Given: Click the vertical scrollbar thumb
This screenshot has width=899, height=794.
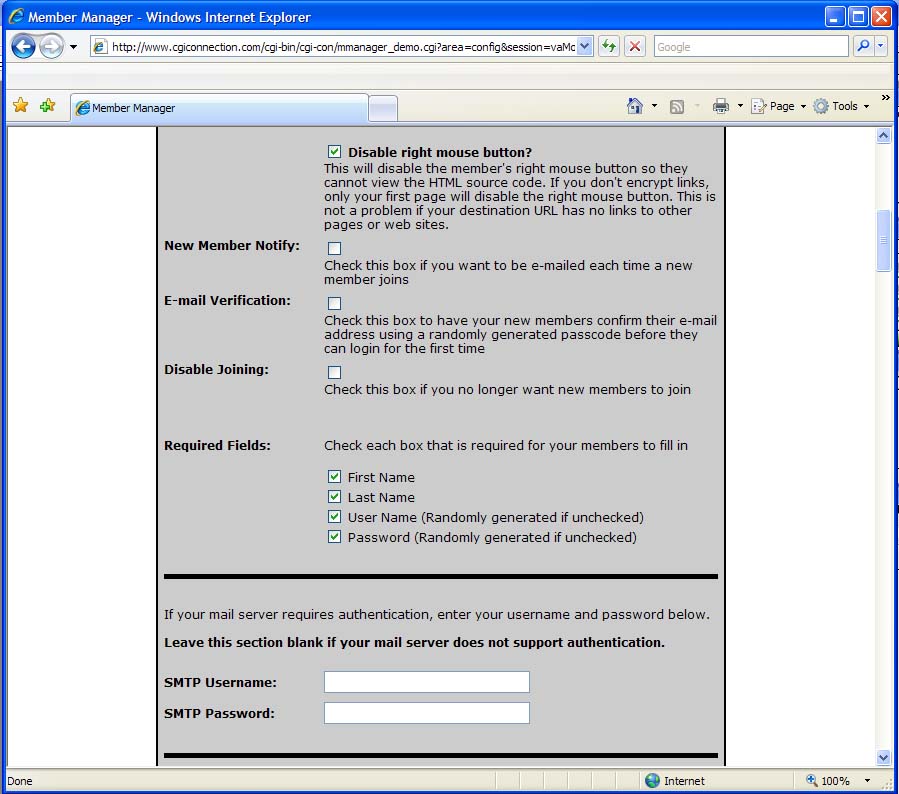Looking at the screenshot, I should [x=884, y=241].
